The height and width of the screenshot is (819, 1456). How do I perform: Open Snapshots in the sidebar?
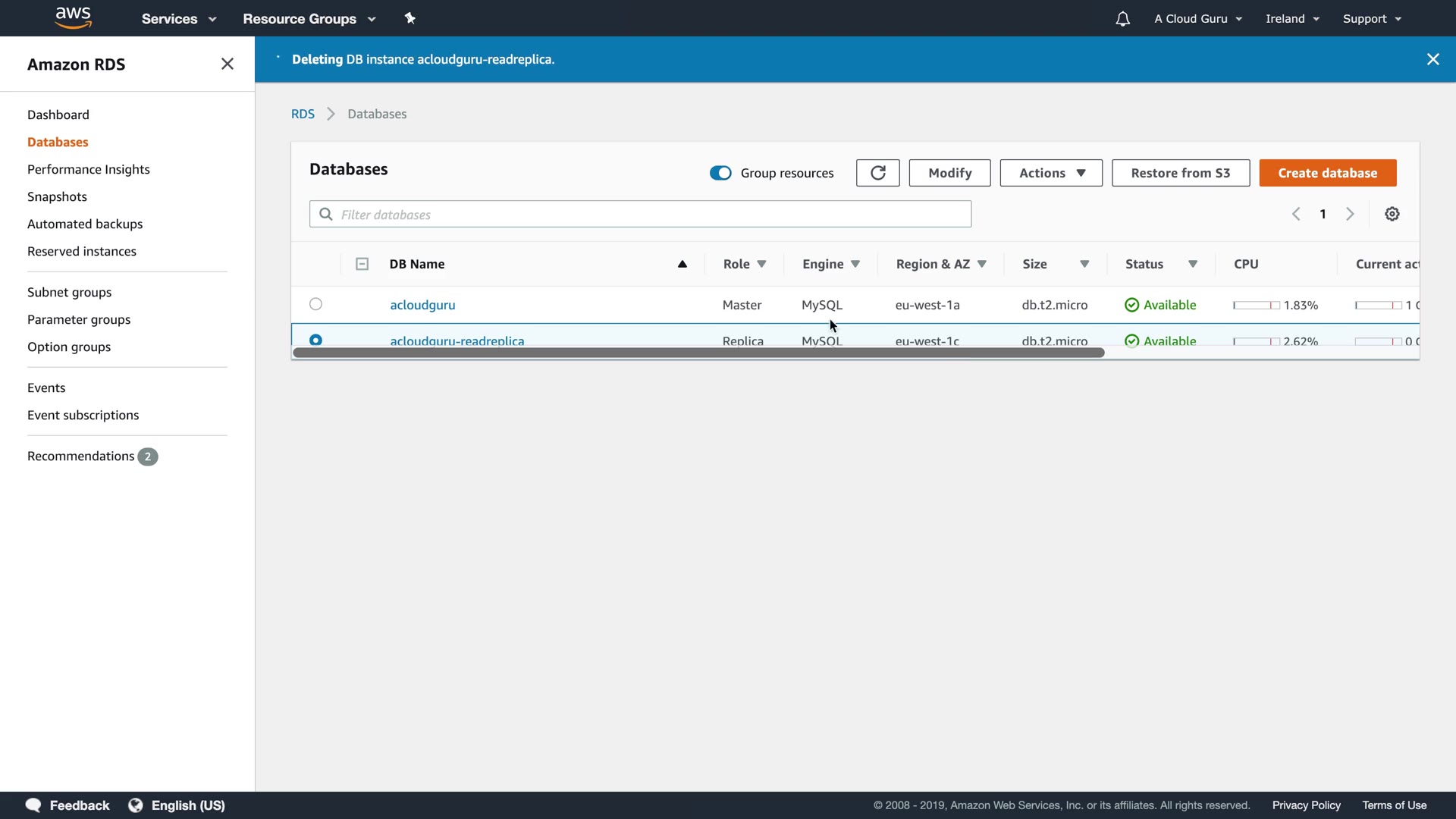pyautogui.click(x=57, y=196)
